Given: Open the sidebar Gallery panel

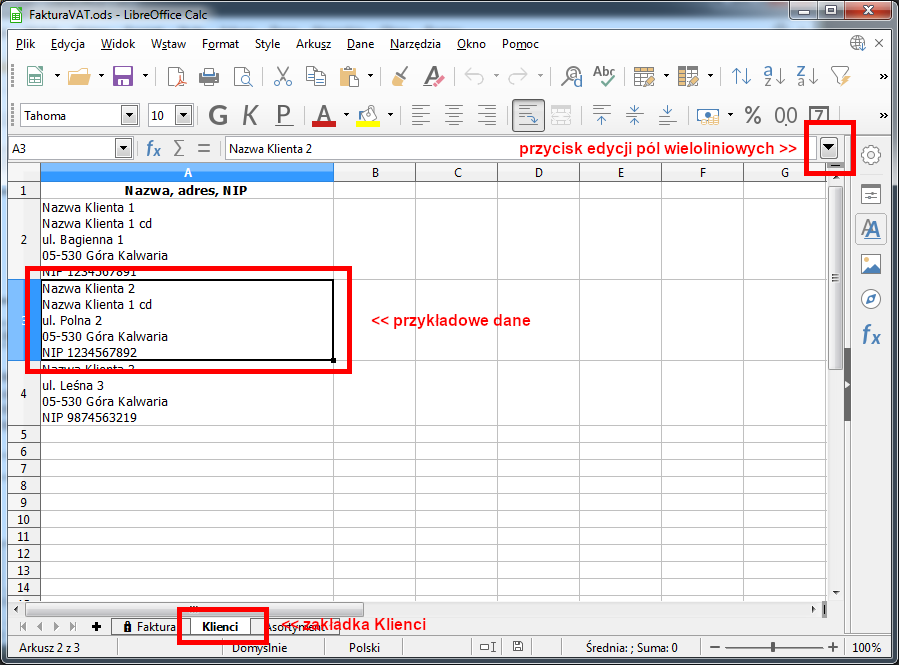Looking at the screenshot, I should pos(871,264).
